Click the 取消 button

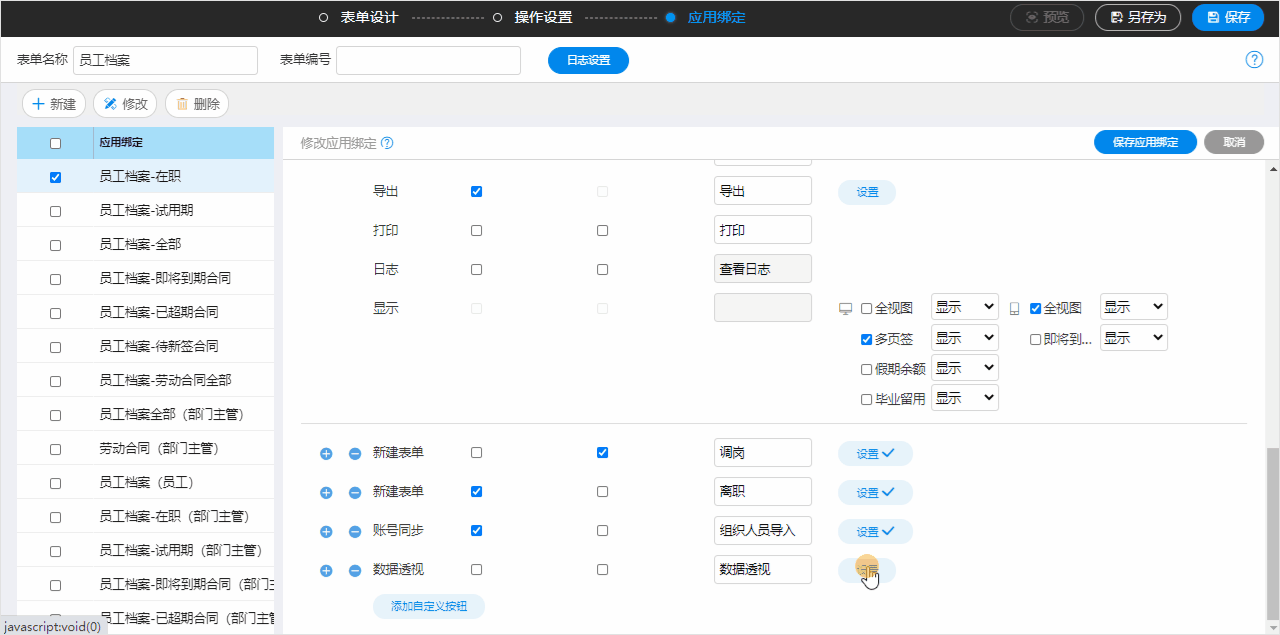(1234, 142)
